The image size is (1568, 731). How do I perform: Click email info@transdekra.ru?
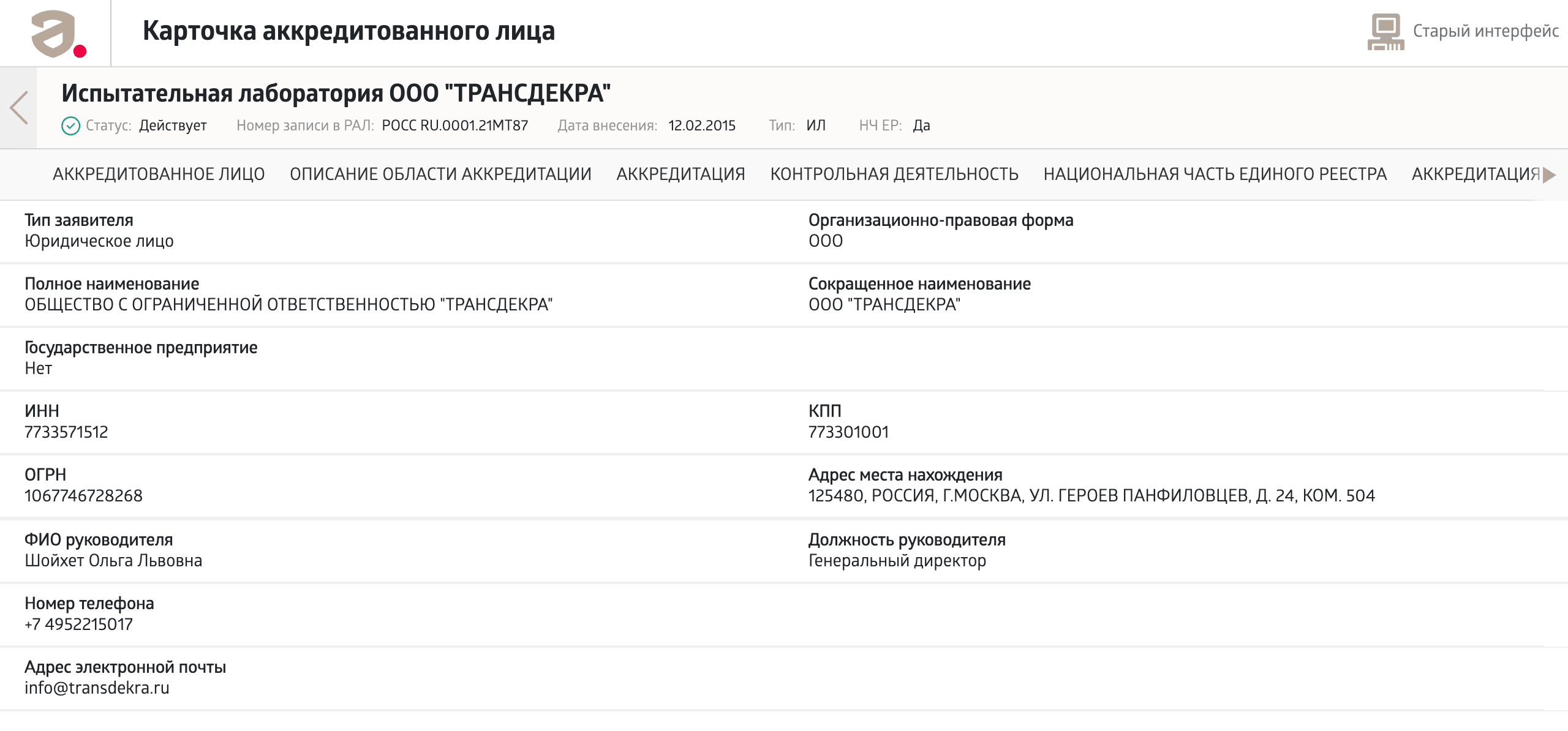[x=97, y=688]
